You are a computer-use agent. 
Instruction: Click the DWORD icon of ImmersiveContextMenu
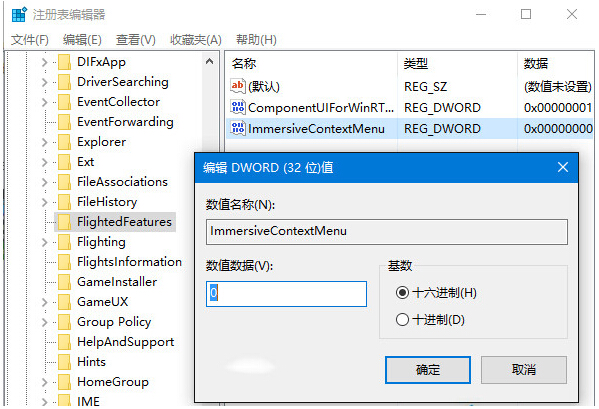point(238,128)
